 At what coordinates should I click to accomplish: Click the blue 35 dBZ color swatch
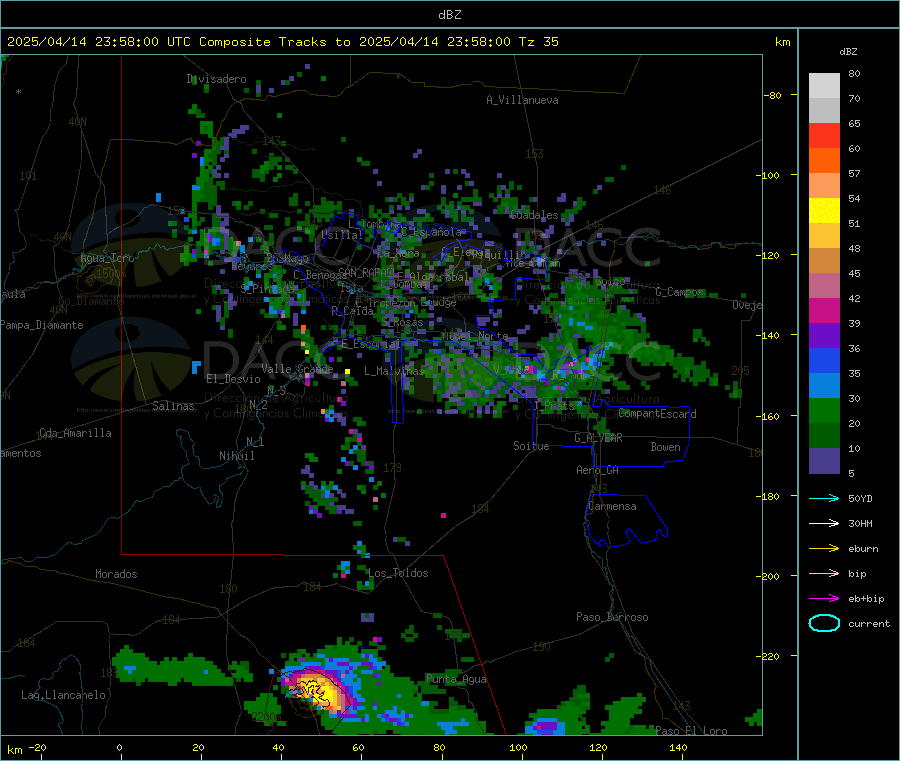pos(824,360)
